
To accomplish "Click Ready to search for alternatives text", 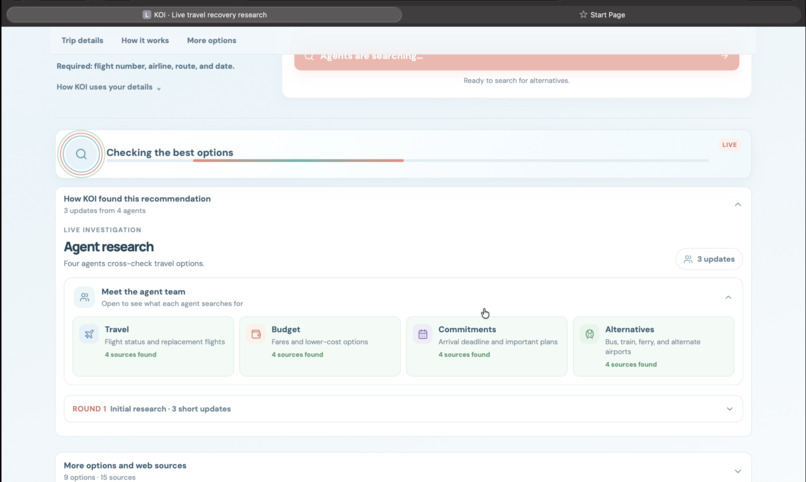I will pos(517,81).
